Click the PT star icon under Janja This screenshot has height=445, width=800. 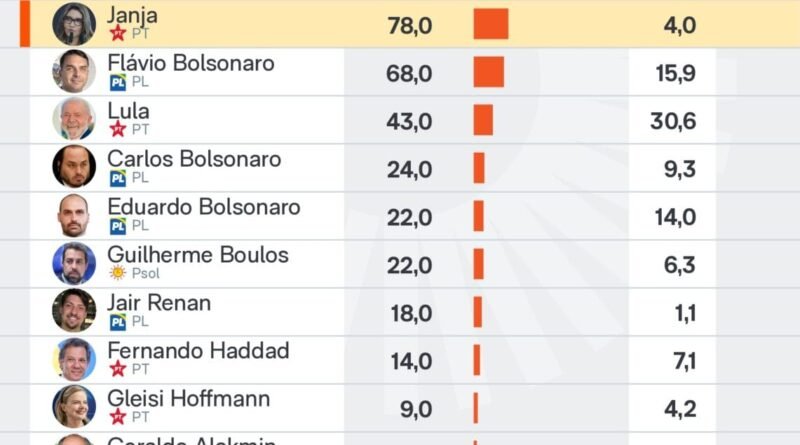118,34
